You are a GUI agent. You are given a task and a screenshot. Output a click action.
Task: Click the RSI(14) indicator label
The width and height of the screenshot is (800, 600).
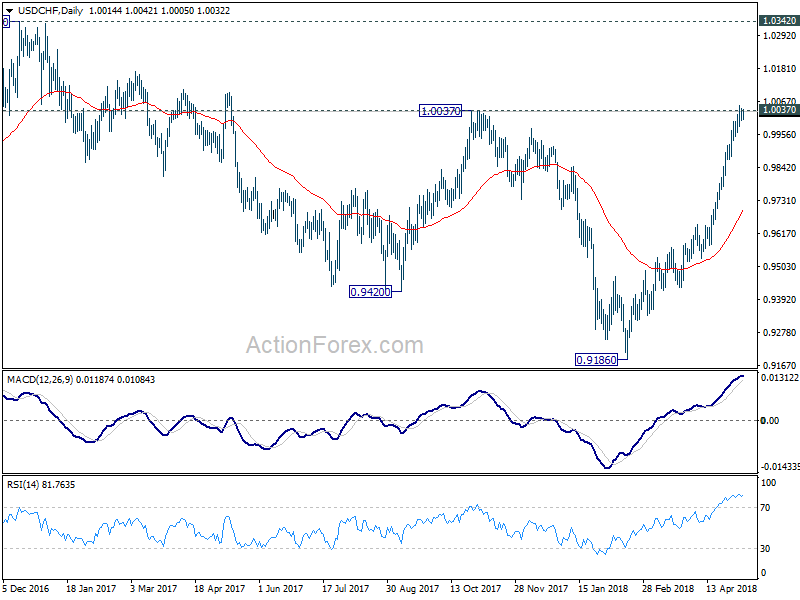(23, 485)
